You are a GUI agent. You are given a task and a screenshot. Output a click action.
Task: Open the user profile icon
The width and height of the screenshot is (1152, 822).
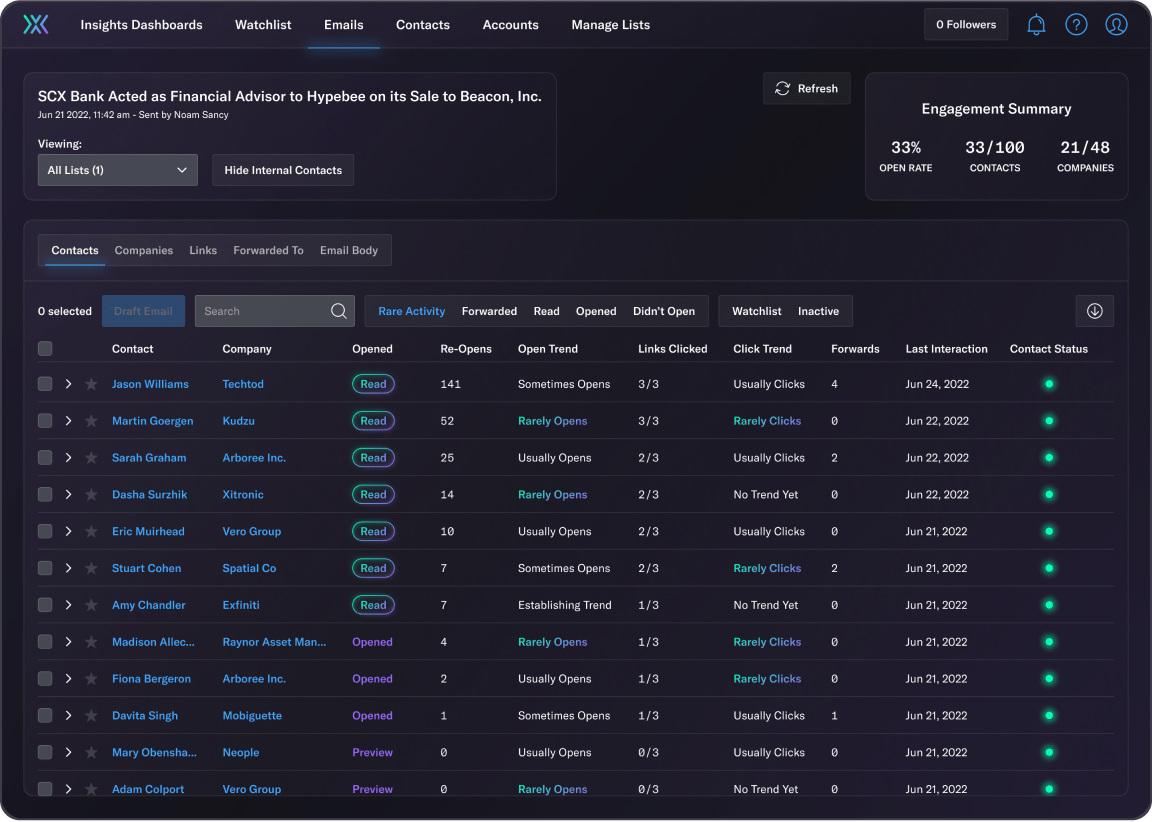click(x=1116, y=25)
